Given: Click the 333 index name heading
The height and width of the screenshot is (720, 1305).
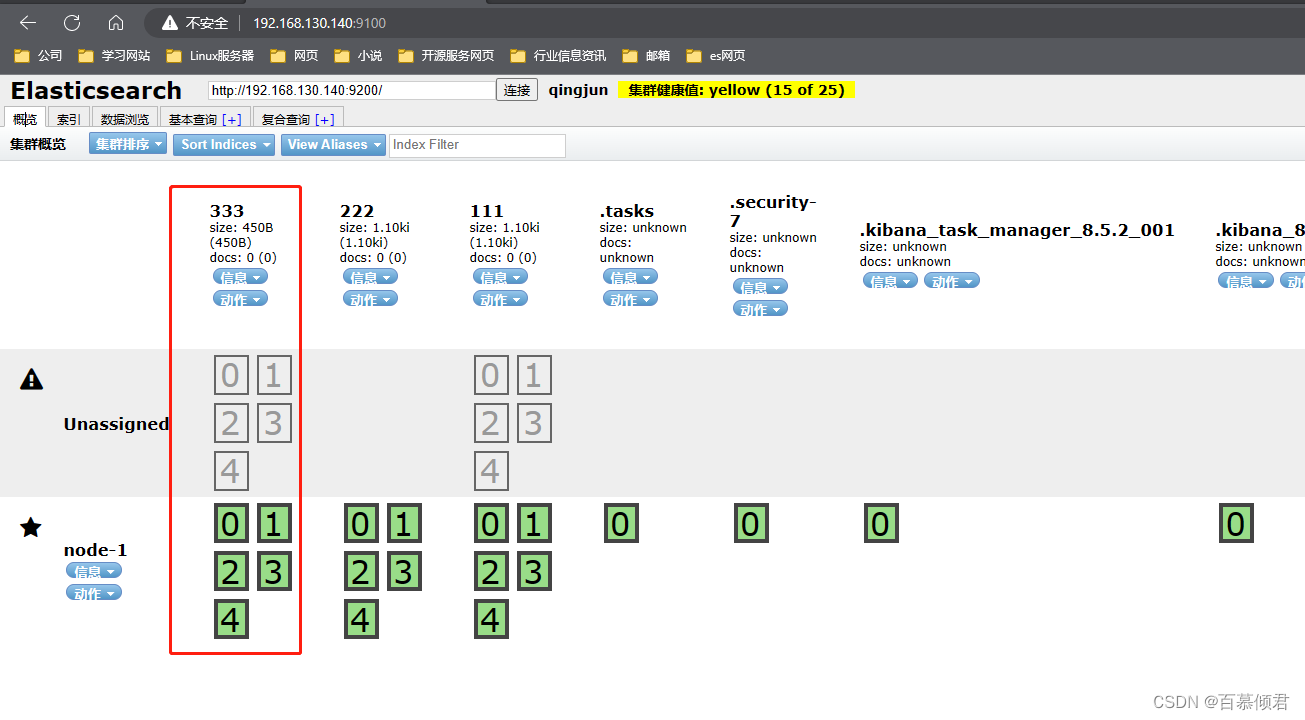Looking at the screenshot, I should click(227, 211).
